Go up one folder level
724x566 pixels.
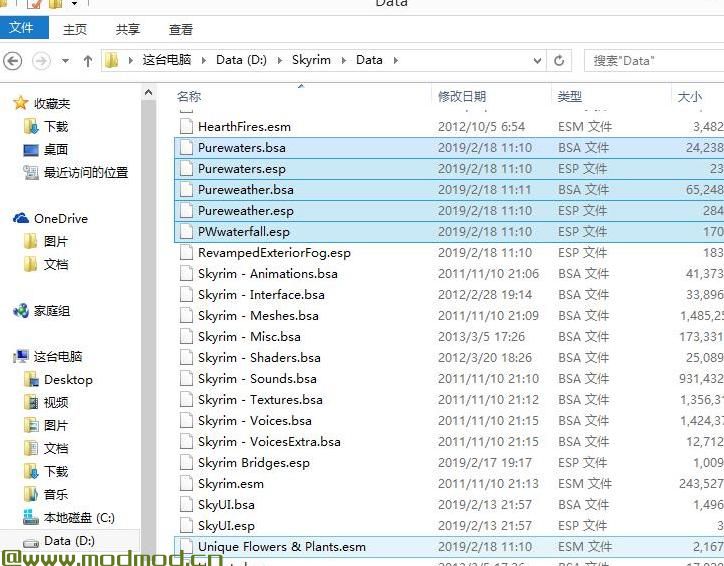coord(88,60)
